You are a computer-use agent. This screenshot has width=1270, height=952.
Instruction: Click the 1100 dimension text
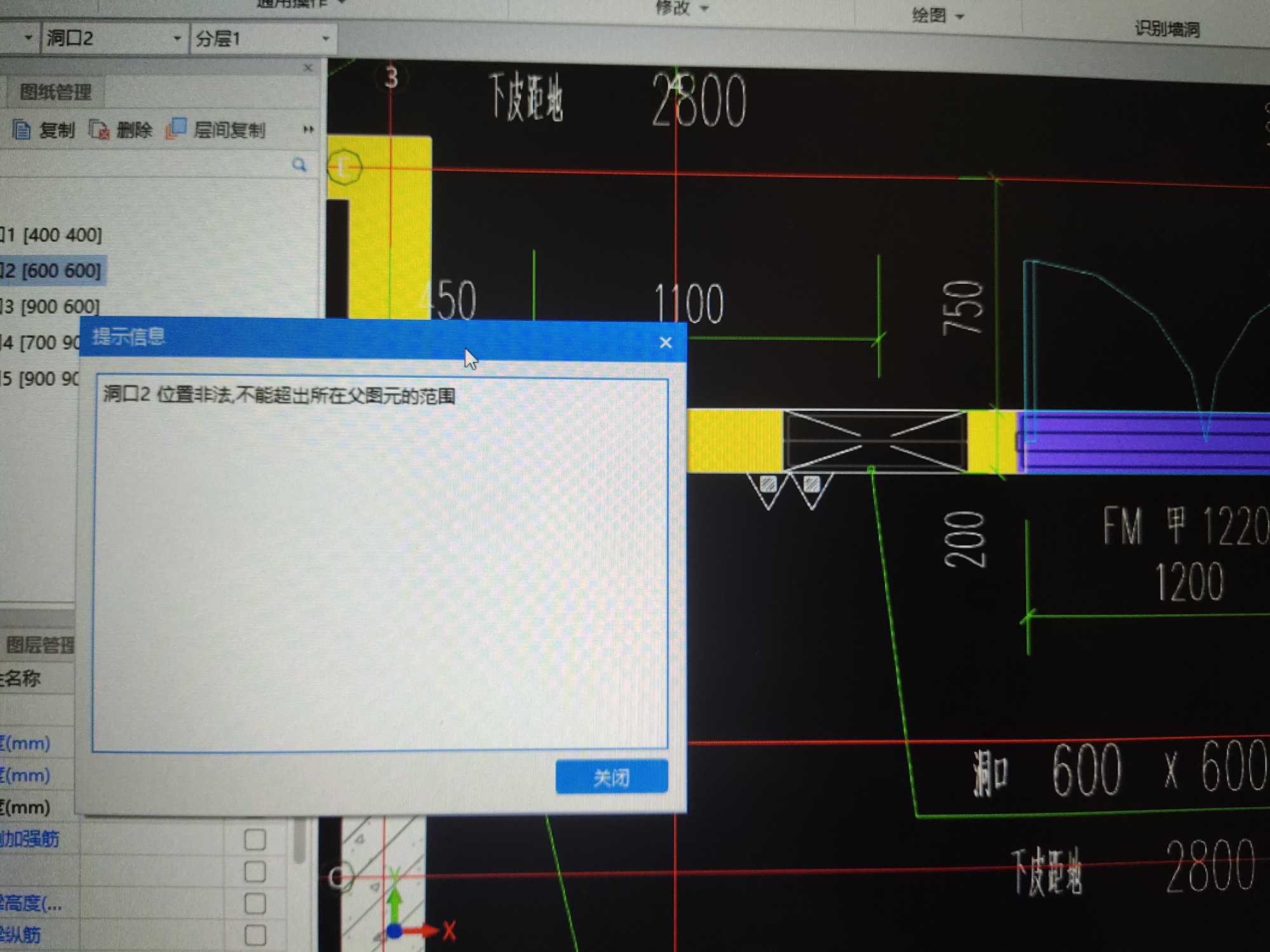tap(688, 304)
